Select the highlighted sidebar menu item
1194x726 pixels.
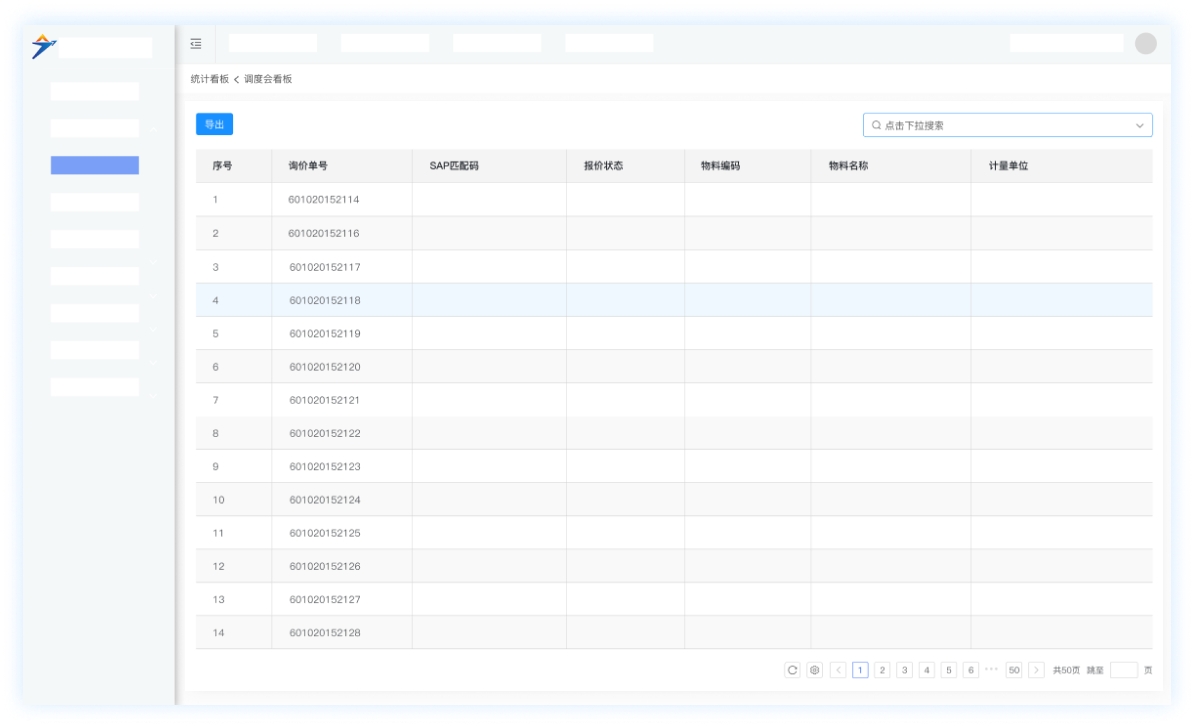pos(95,165)
